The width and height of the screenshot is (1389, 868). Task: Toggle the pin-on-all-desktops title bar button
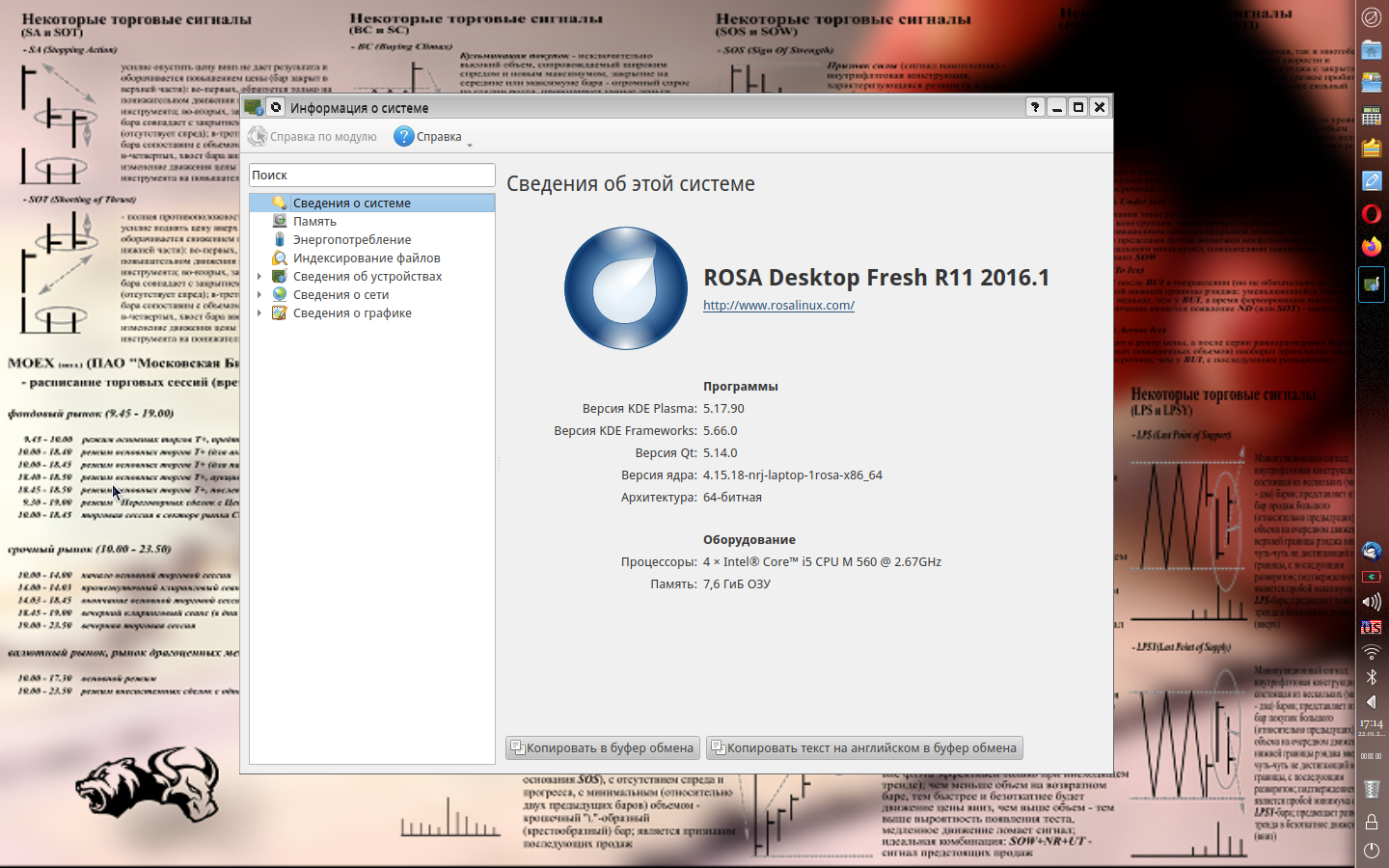276,107
